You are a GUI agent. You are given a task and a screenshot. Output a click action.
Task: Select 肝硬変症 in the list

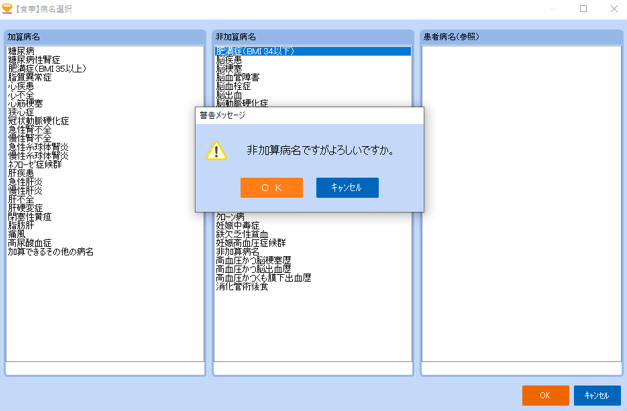tap(26, 208)
